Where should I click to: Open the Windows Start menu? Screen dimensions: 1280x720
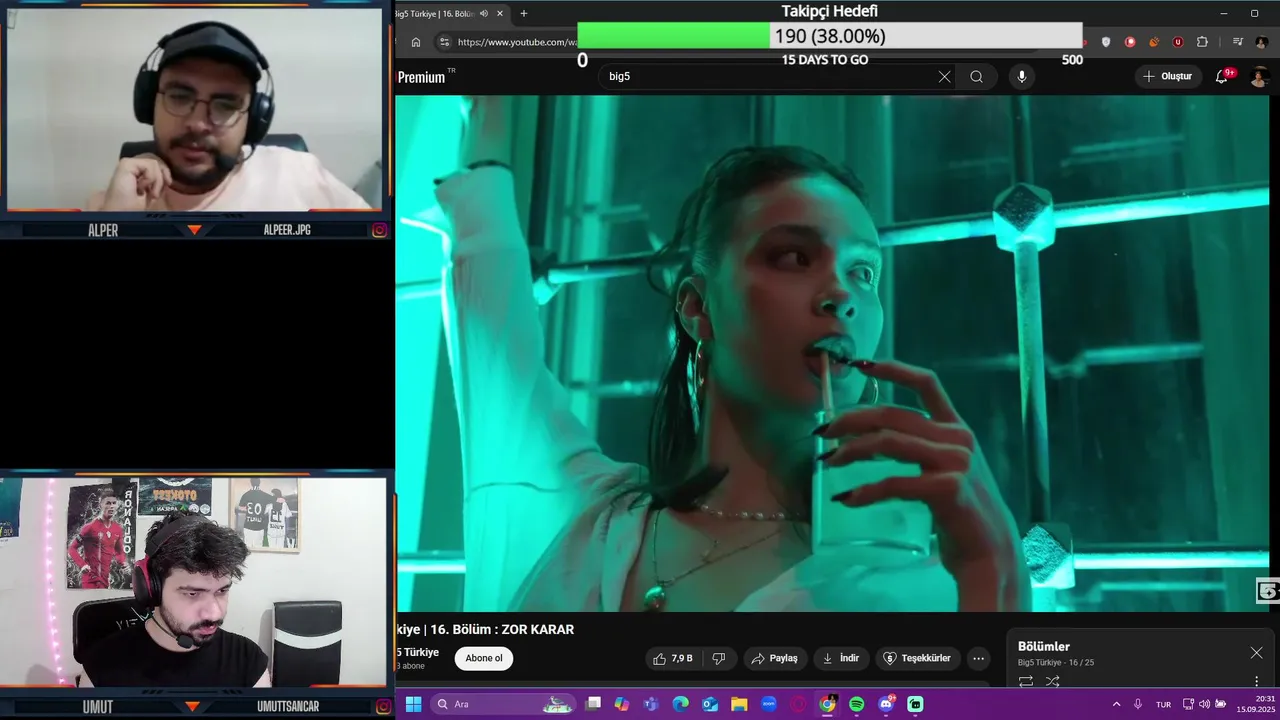tap(413, 704)
